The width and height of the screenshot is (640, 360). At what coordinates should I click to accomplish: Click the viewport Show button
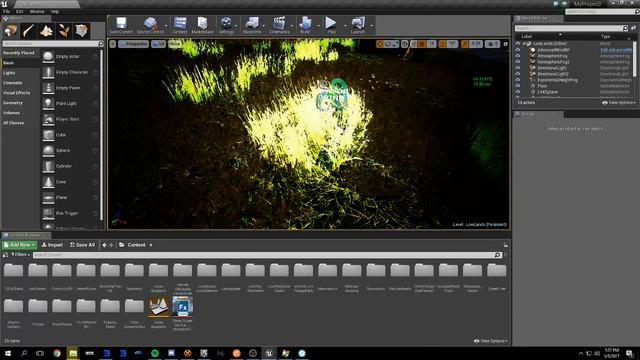click(175, 44)
